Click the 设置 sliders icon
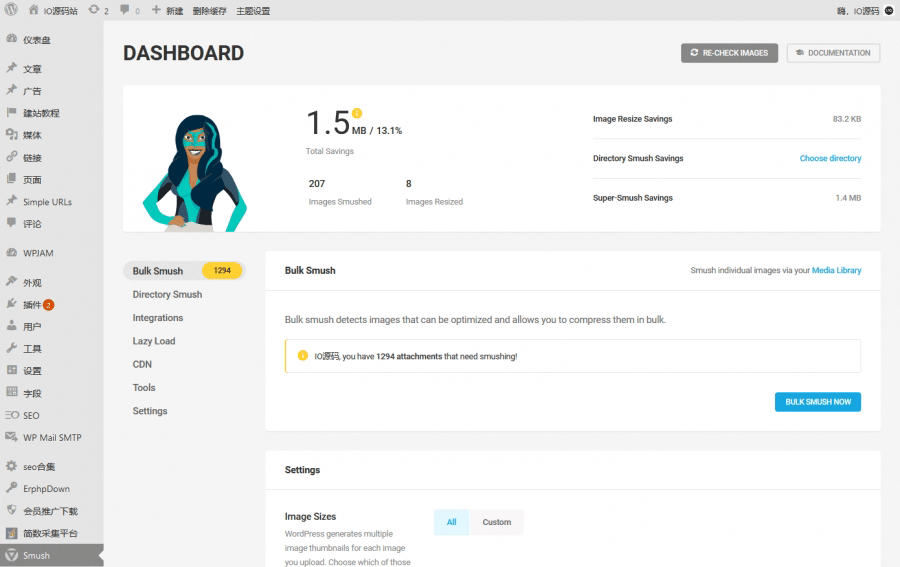 tap(11, 370)
